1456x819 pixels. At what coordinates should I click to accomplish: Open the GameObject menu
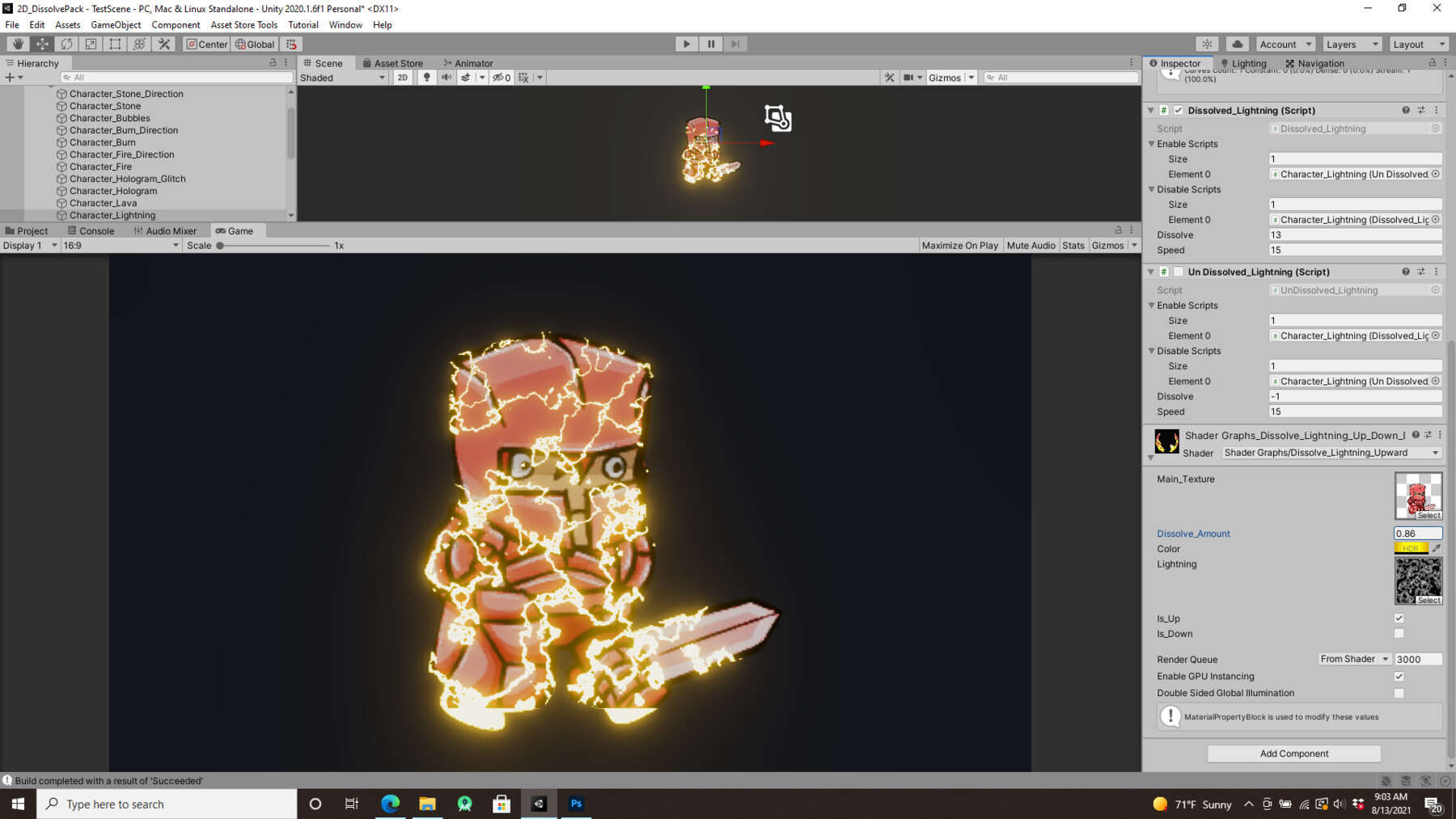pos(116,24)
